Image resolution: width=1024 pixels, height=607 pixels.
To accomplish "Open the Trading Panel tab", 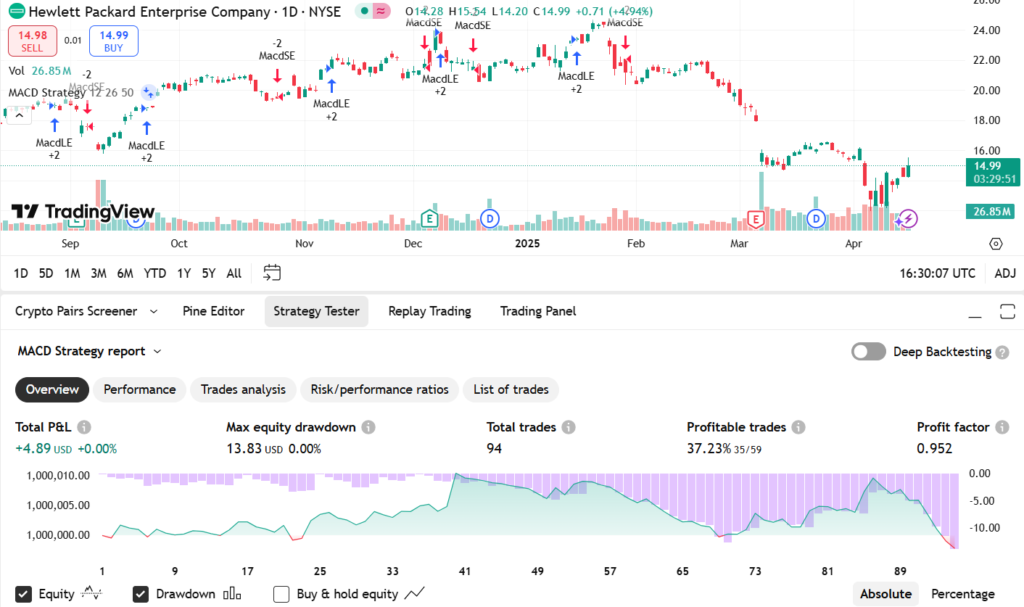I will point(538,311).
